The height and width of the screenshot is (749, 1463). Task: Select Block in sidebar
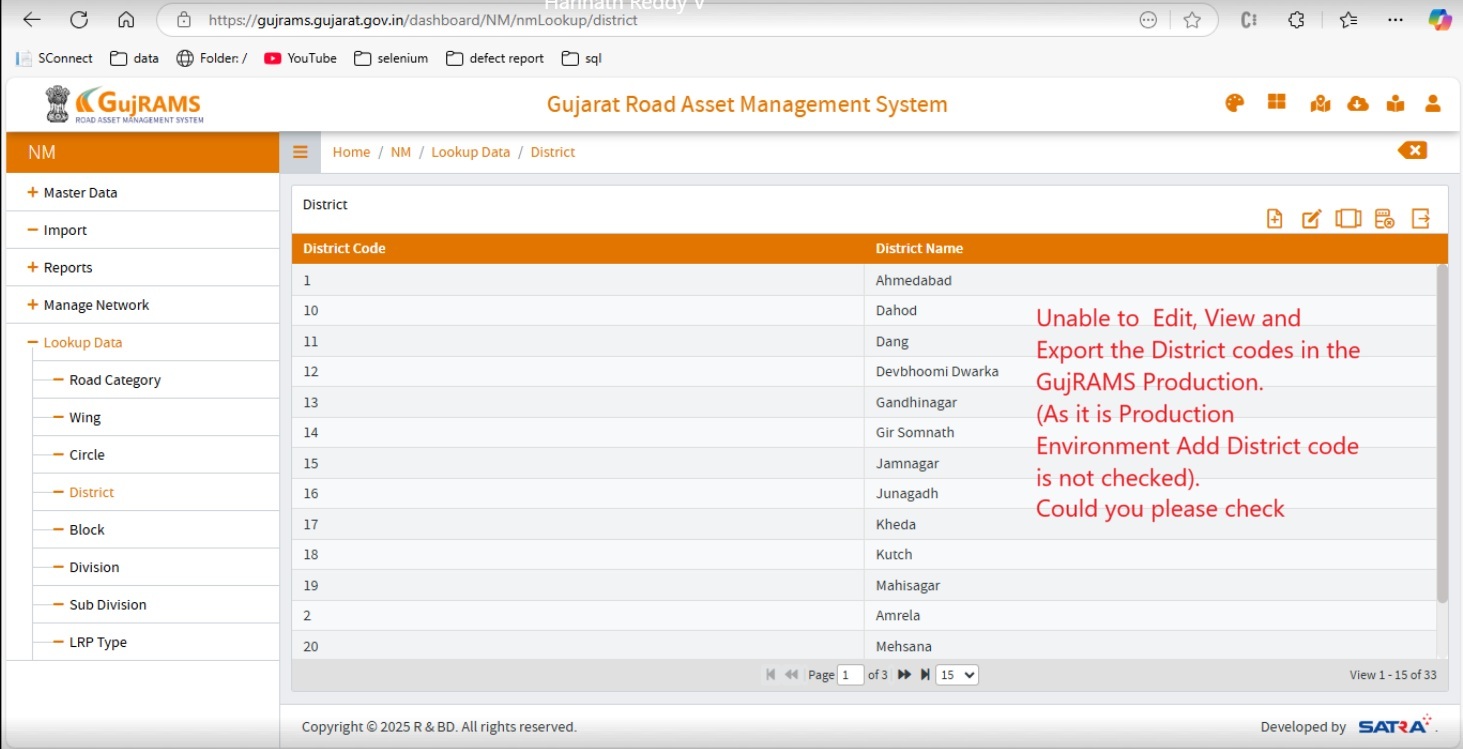tap(87, 530)
